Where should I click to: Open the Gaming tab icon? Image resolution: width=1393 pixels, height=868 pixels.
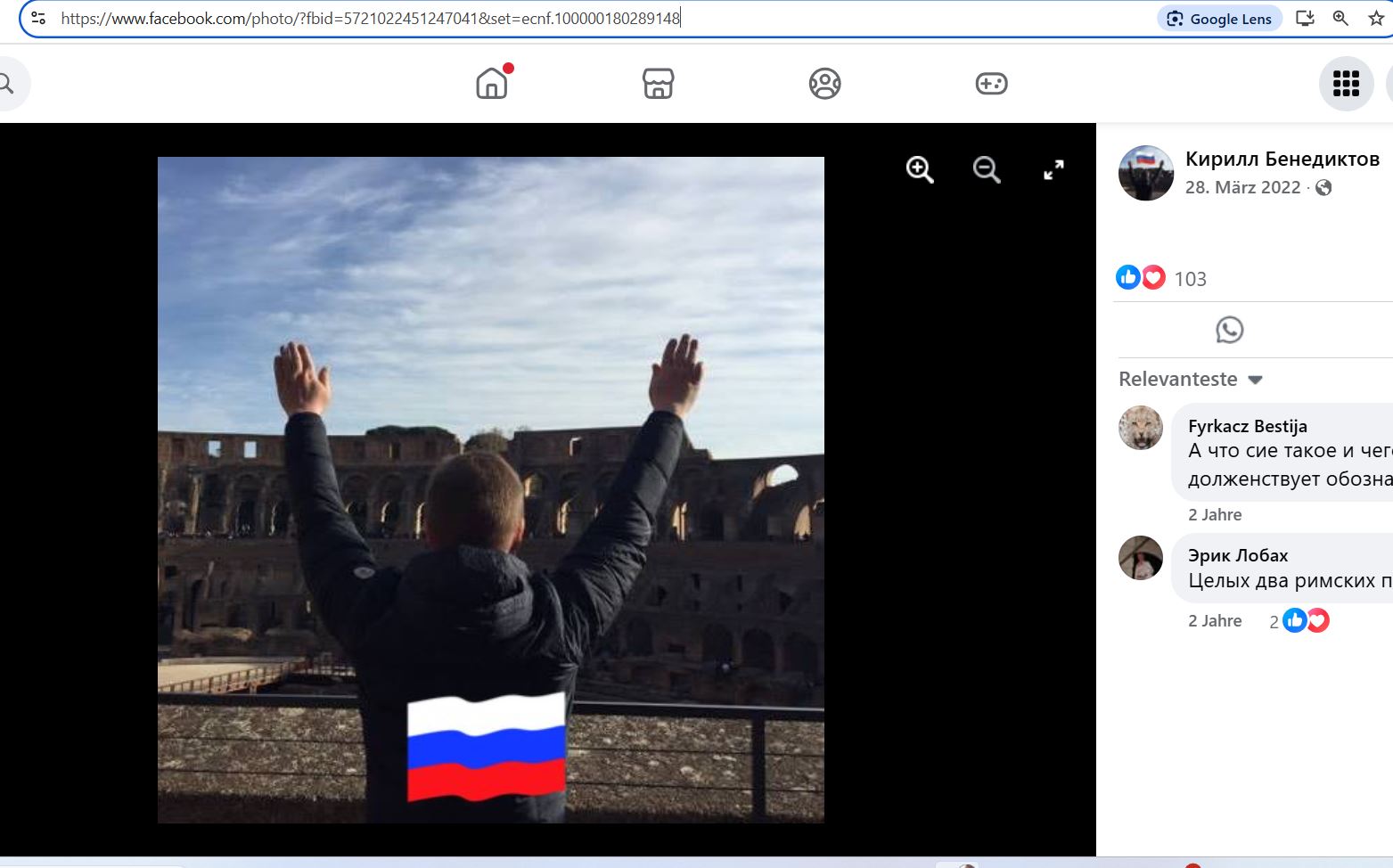[992, 83]
